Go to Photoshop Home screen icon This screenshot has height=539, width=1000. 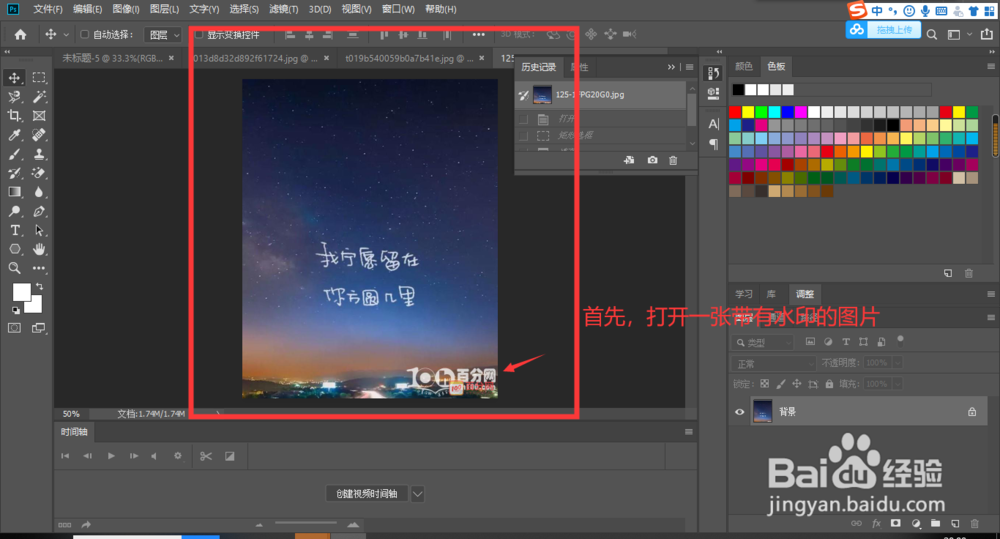(20, 34)
